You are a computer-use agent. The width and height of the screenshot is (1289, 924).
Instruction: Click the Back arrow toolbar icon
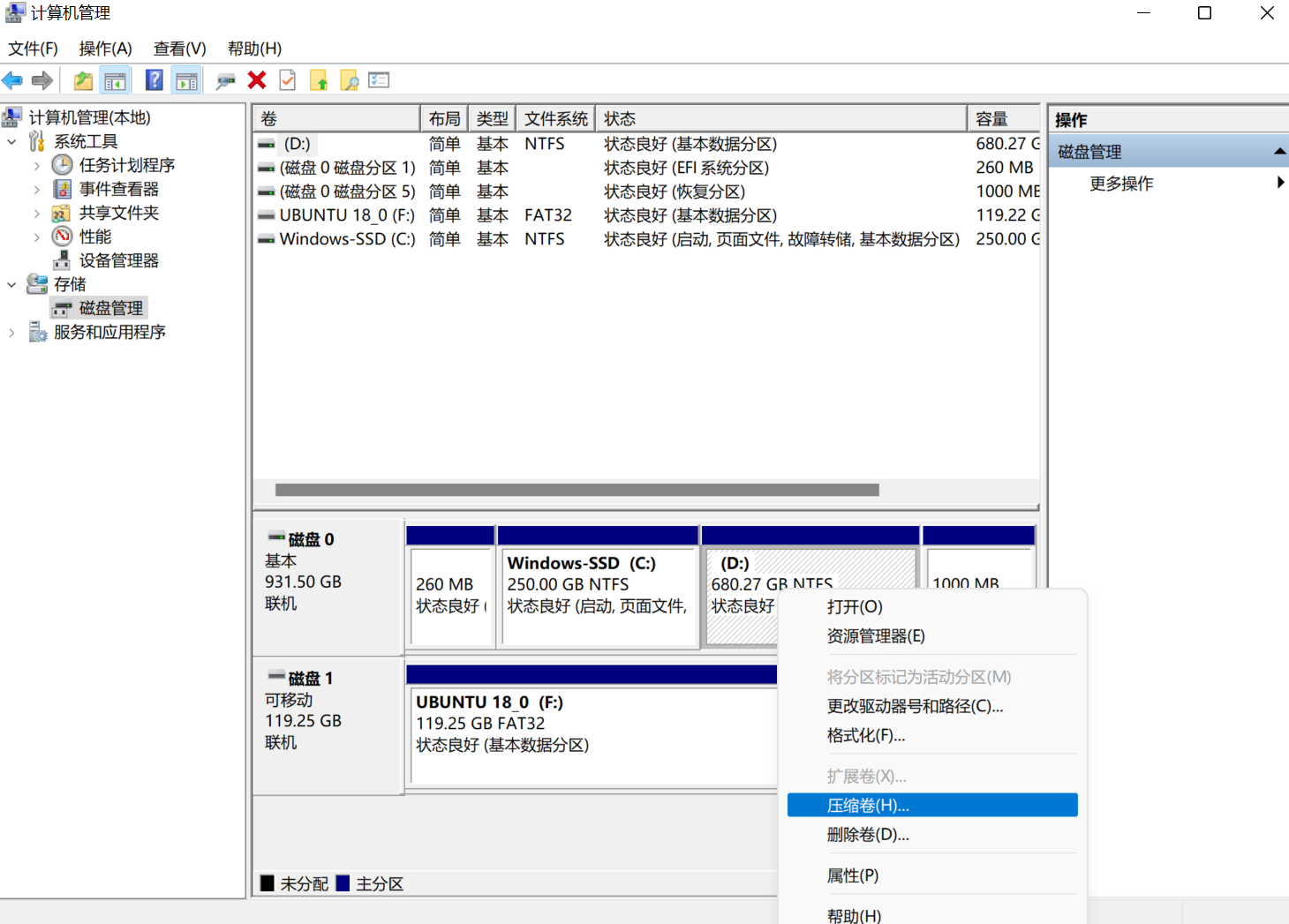[12, 81]
